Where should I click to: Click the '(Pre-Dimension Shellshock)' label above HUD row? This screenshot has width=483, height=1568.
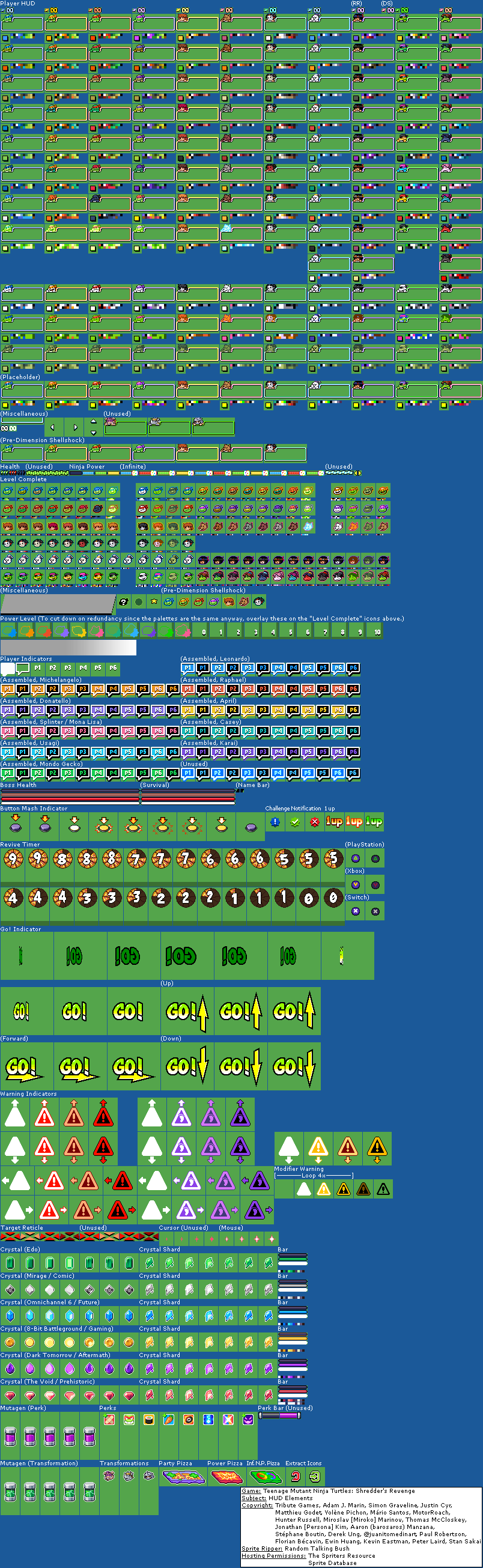pos(43,440)
